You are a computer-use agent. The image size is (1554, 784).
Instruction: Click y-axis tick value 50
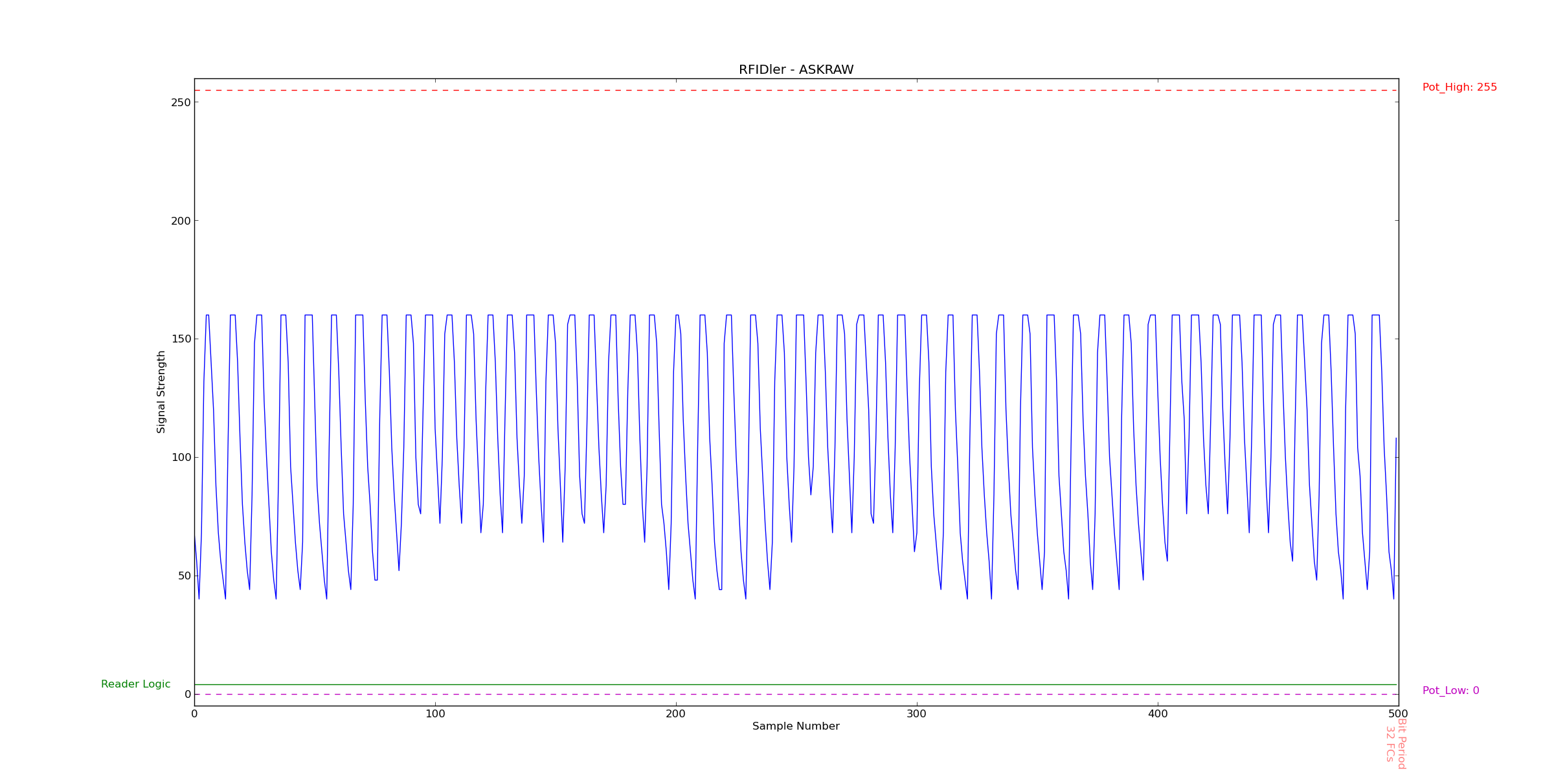point(184,576)
